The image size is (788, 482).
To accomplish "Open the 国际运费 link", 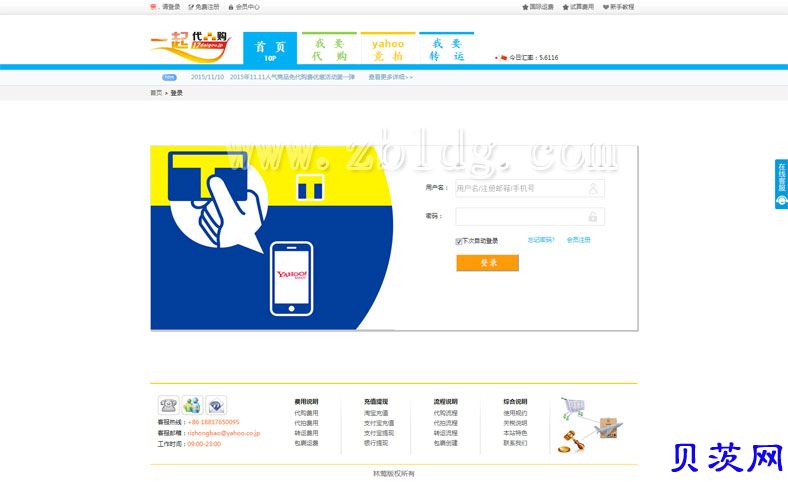I will tap(541, 7).
